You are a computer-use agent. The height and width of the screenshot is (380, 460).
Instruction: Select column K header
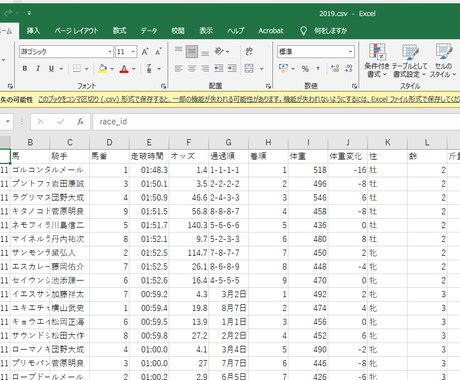tap(387, 143)
